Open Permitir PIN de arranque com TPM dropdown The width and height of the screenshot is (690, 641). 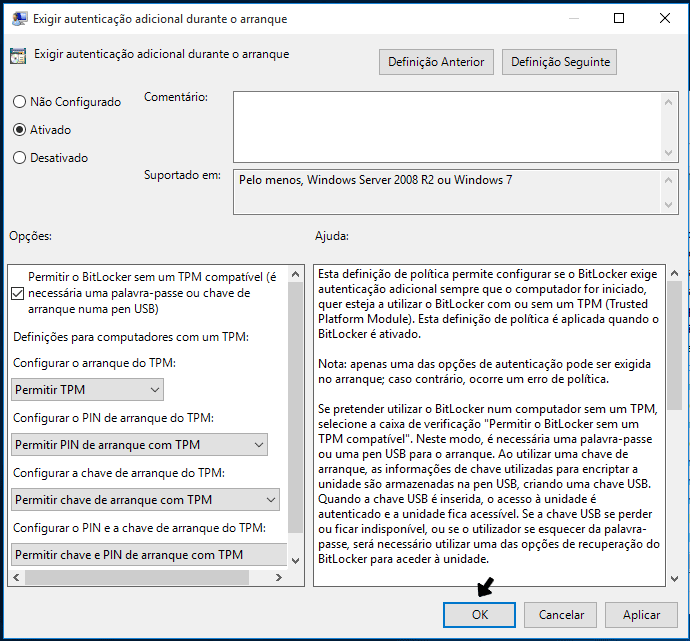tap(139, 445)
